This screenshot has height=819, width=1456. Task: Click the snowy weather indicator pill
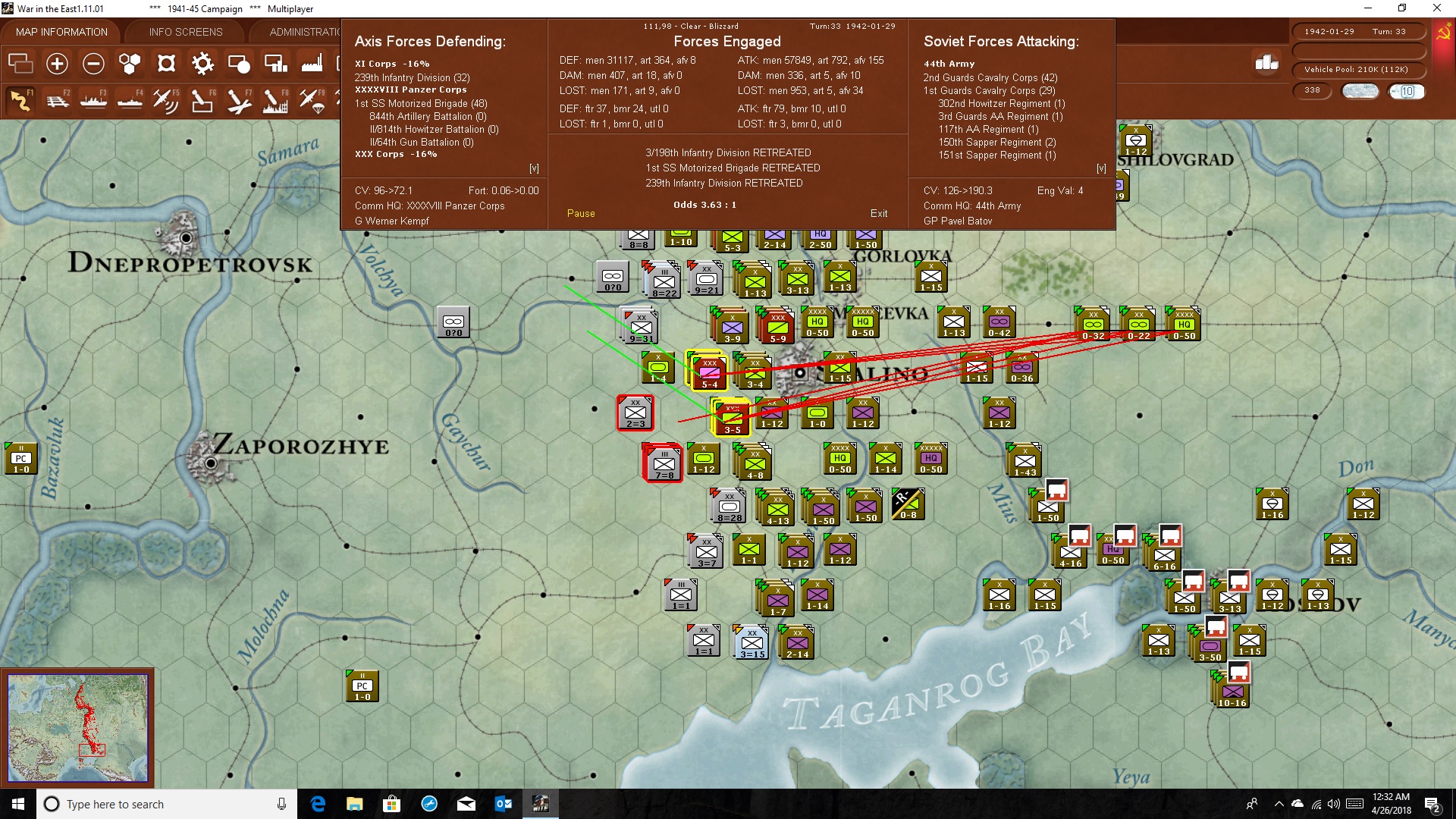1360,91
